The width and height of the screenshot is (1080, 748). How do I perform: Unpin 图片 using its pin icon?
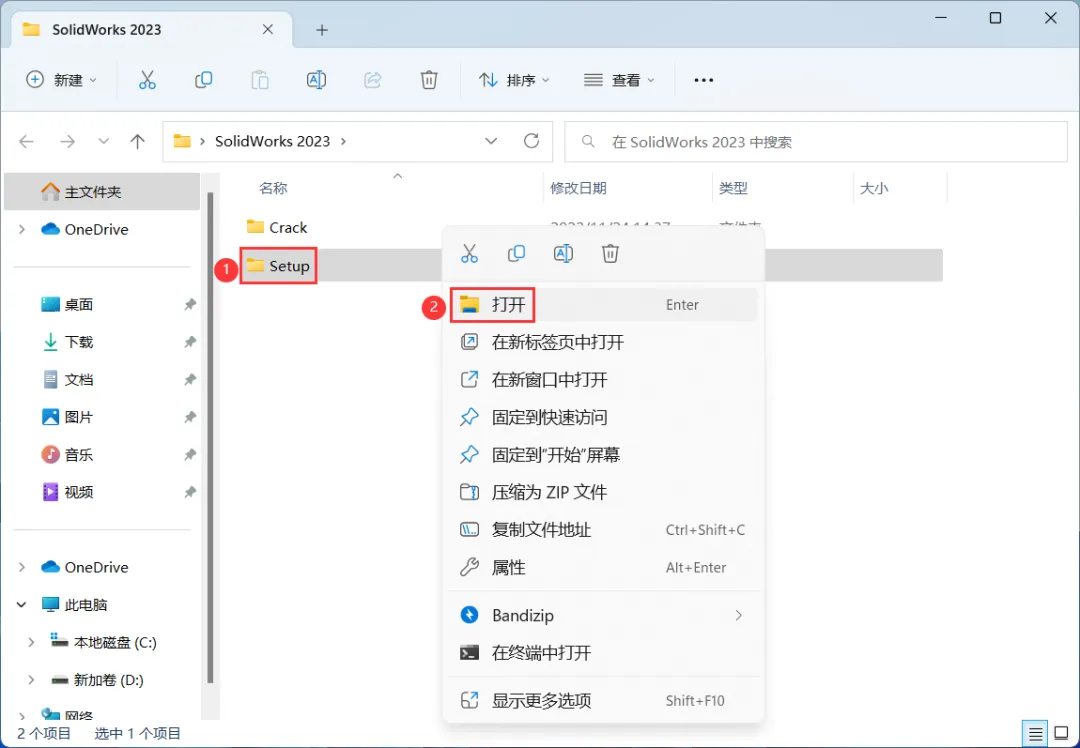(x=190, y=417)
